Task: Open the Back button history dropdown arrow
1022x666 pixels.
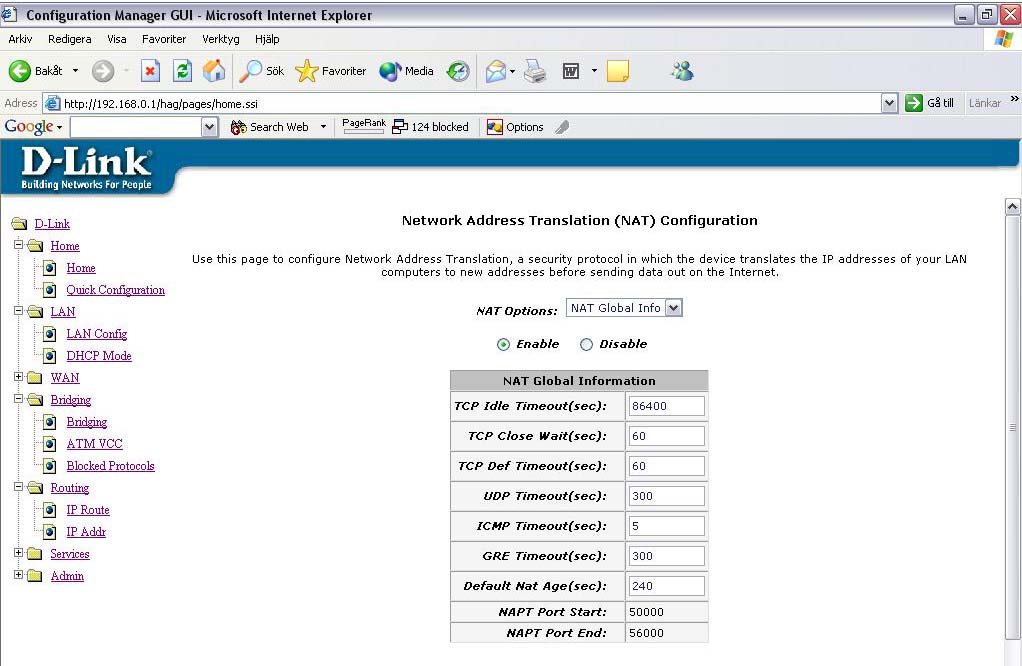Action: point(76,70)
